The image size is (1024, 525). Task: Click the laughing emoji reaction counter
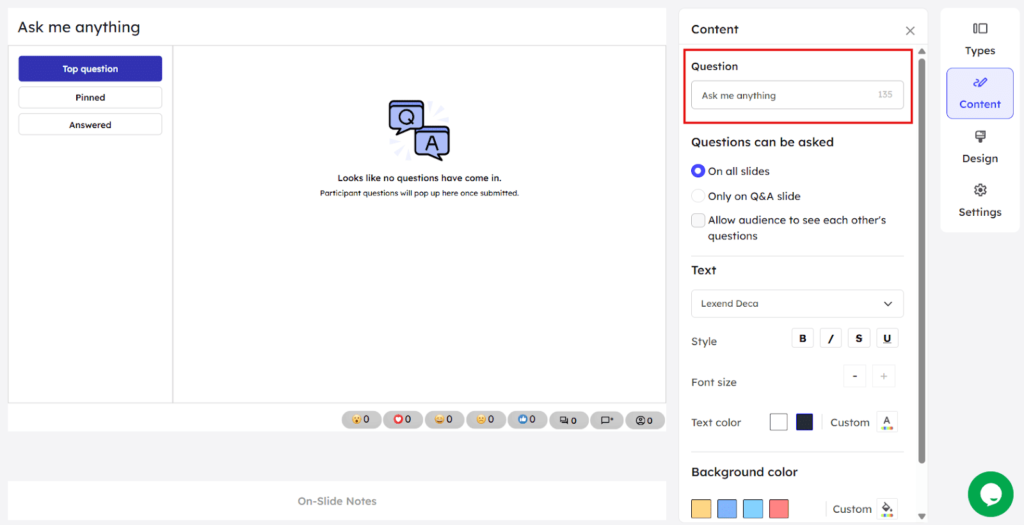coord(444,420)
